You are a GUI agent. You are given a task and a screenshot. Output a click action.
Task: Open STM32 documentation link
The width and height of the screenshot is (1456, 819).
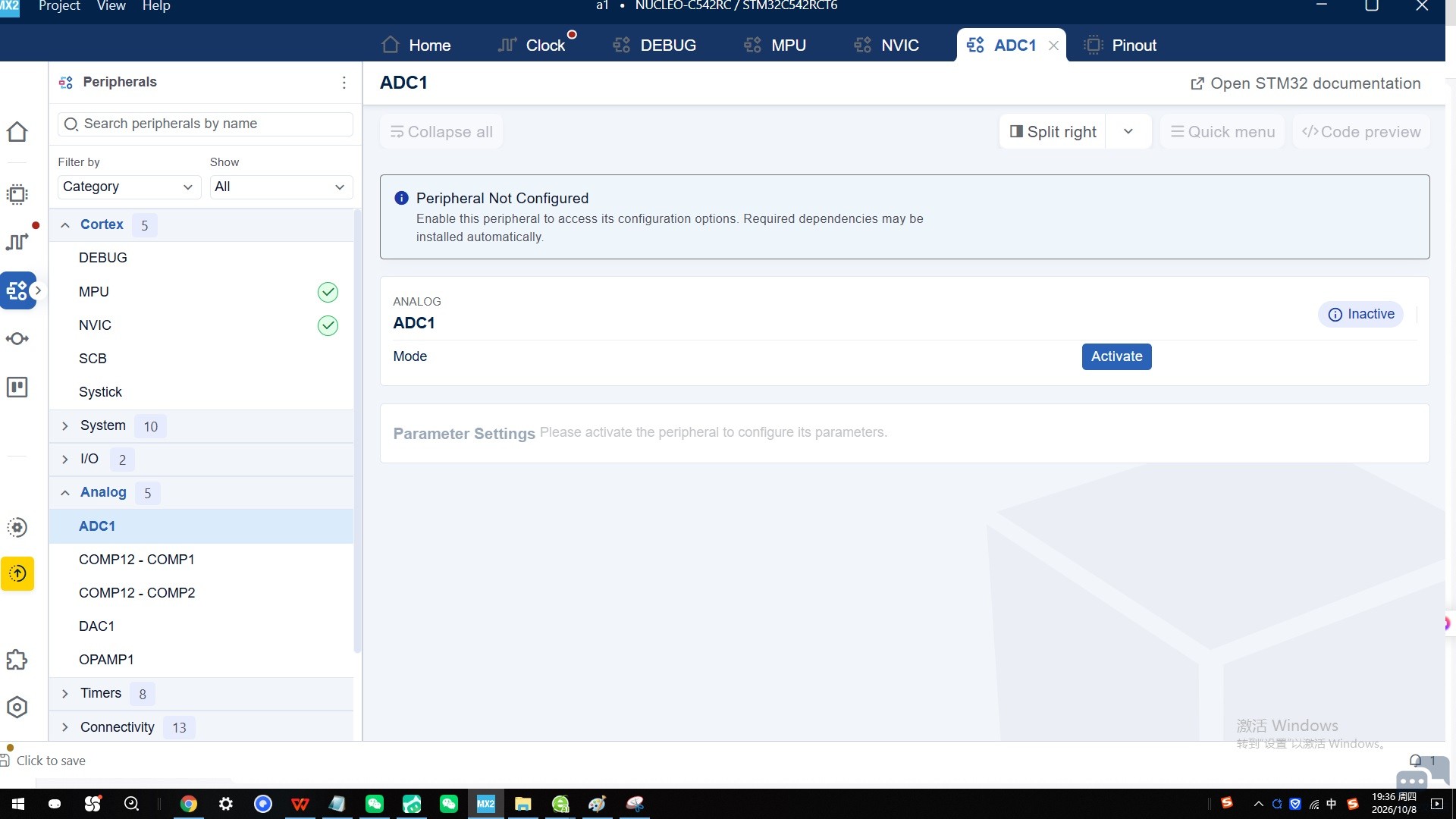click(x=1305, y=83)
